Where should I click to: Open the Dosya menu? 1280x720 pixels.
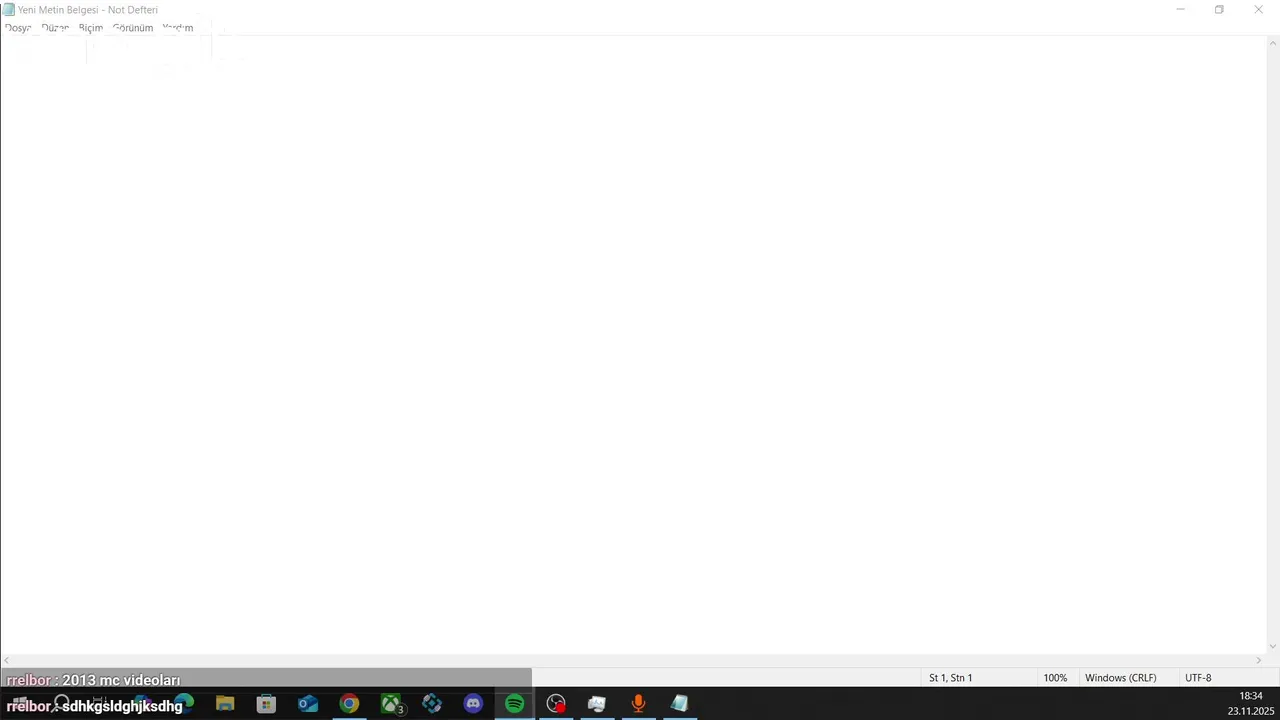coord(18,28)
